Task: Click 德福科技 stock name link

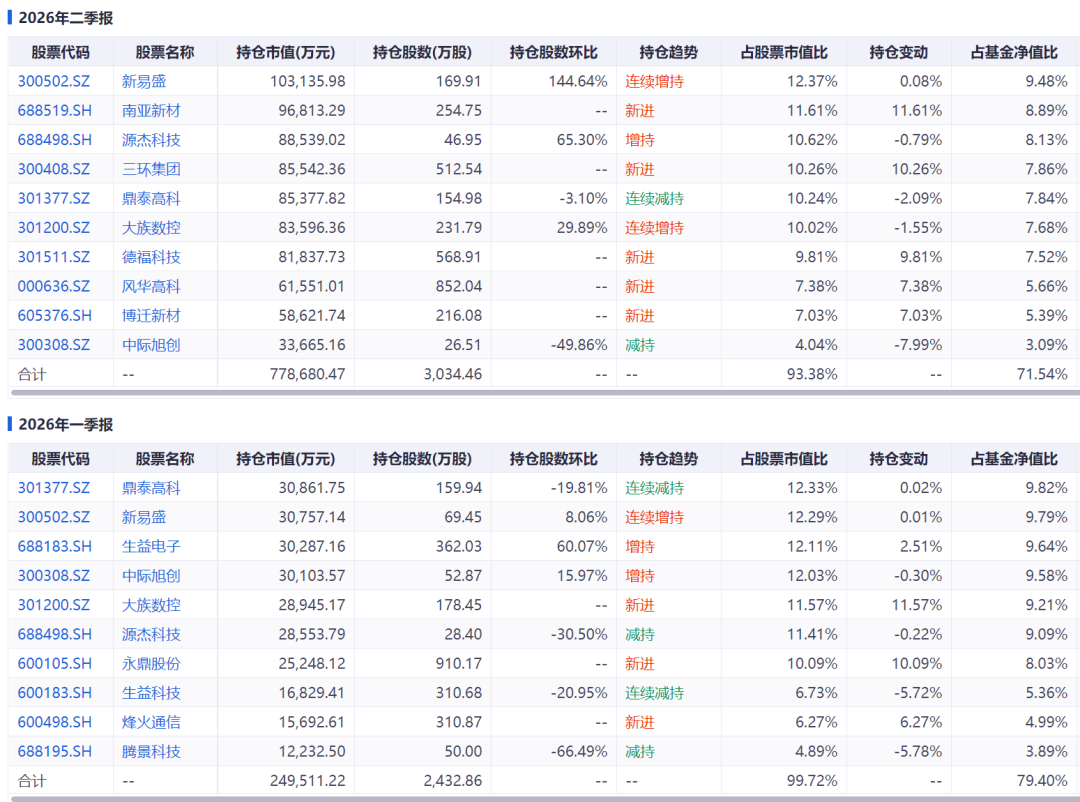Action: point(151,257)
